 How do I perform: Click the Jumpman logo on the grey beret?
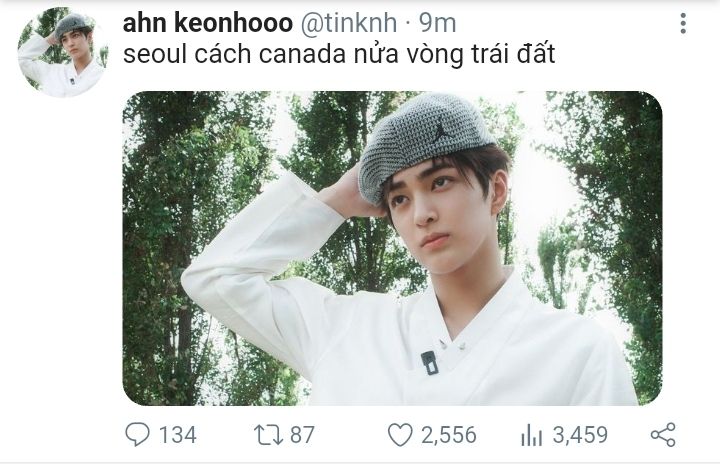point(440,130)
